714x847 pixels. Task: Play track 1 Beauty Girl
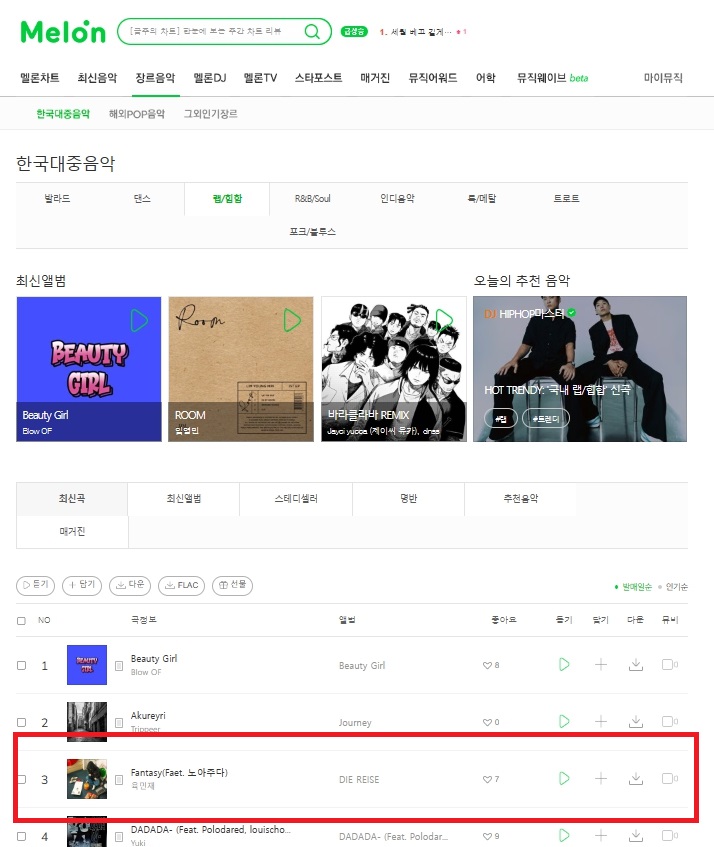click(564, 664)
